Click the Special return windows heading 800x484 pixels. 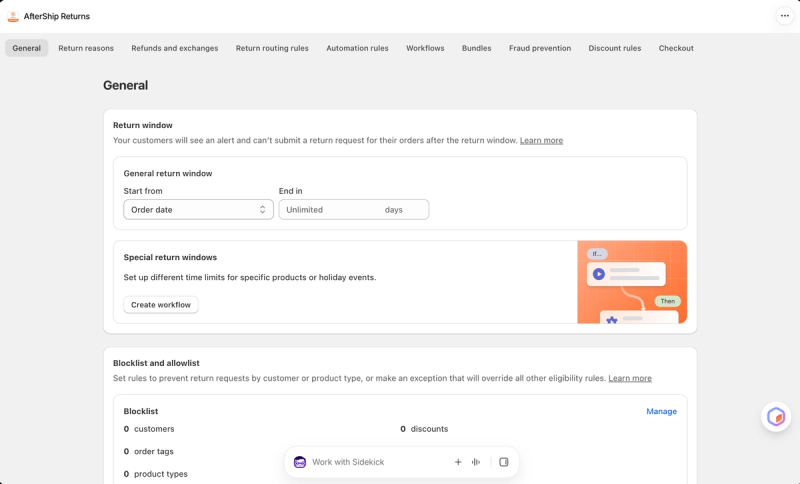point(170,258)
